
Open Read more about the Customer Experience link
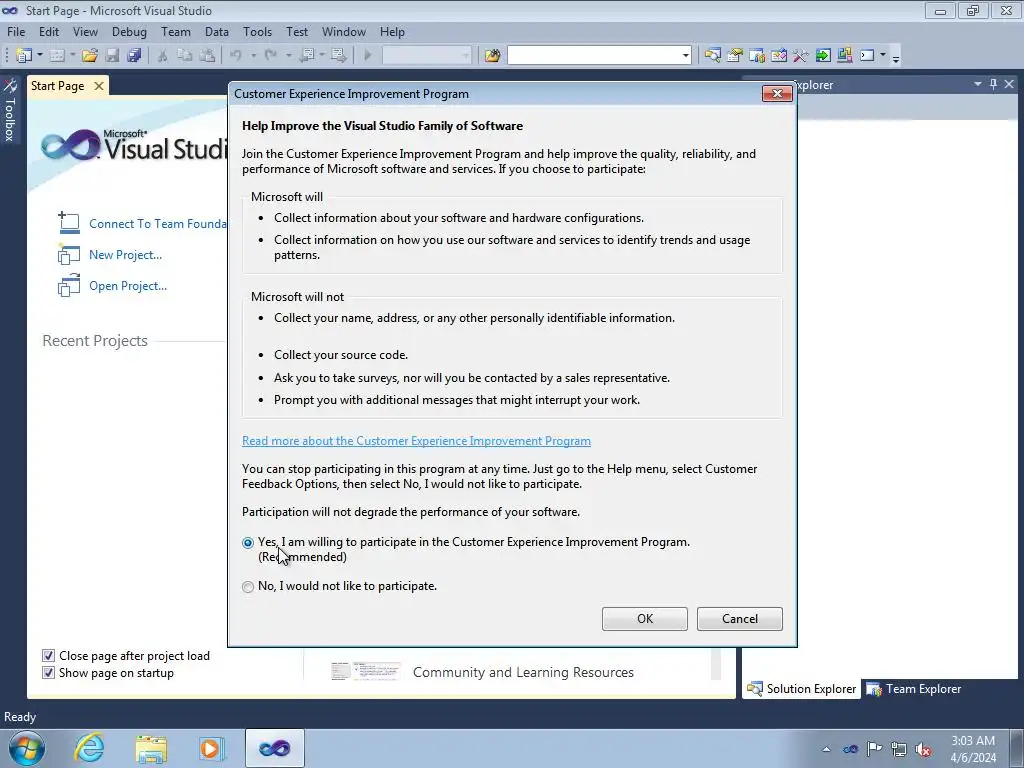pos(417,441)
